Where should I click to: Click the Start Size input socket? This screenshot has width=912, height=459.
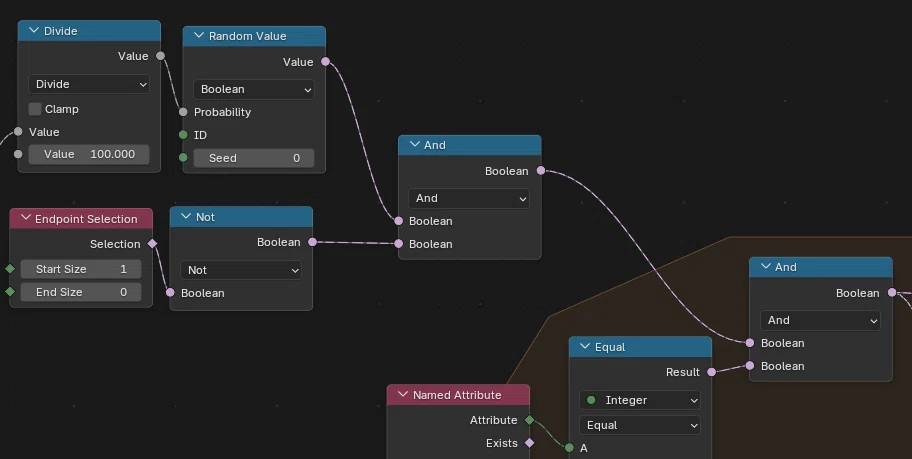pyautogui.click(x=10, y=269)
